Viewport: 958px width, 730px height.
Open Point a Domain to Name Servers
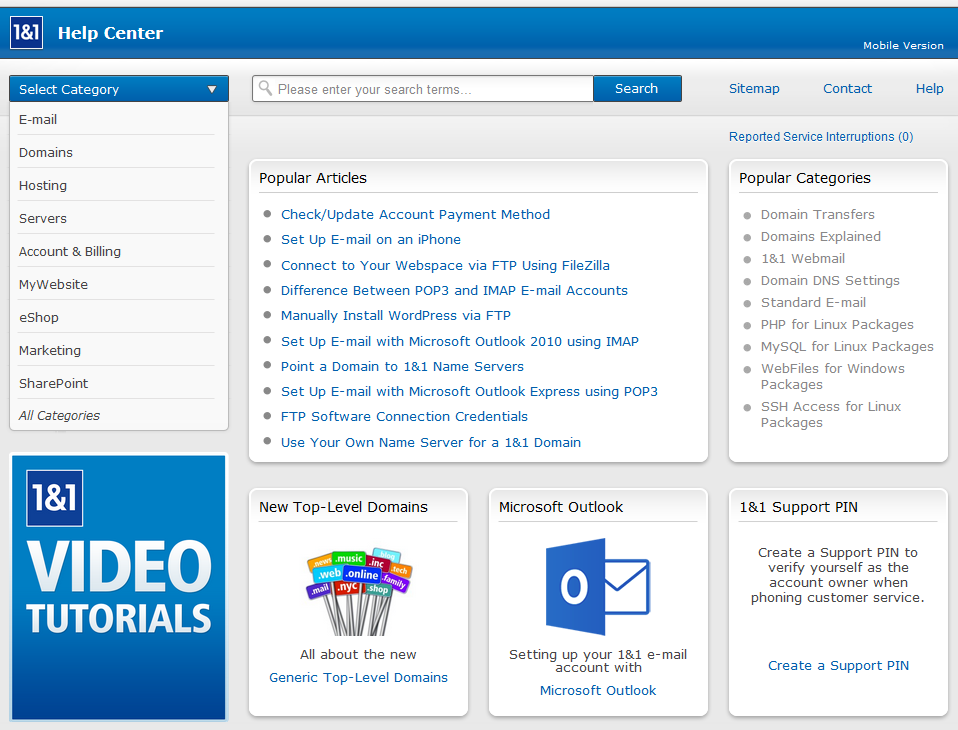[402, 367]
